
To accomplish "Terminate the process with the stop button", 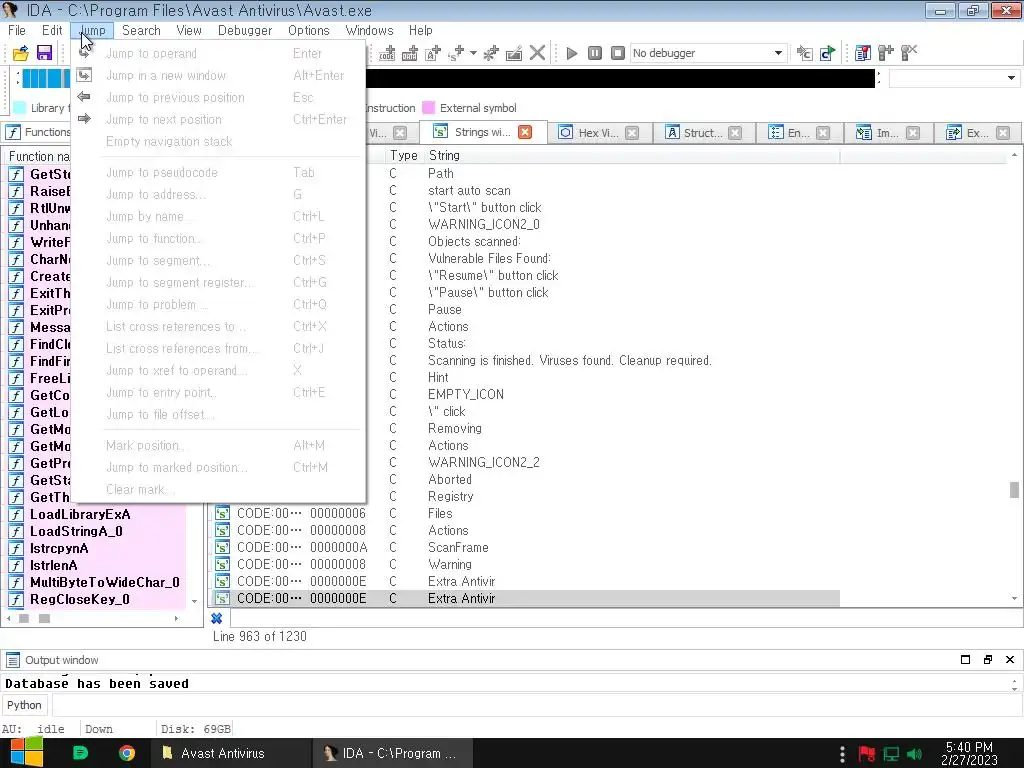I will pos(617,54).
